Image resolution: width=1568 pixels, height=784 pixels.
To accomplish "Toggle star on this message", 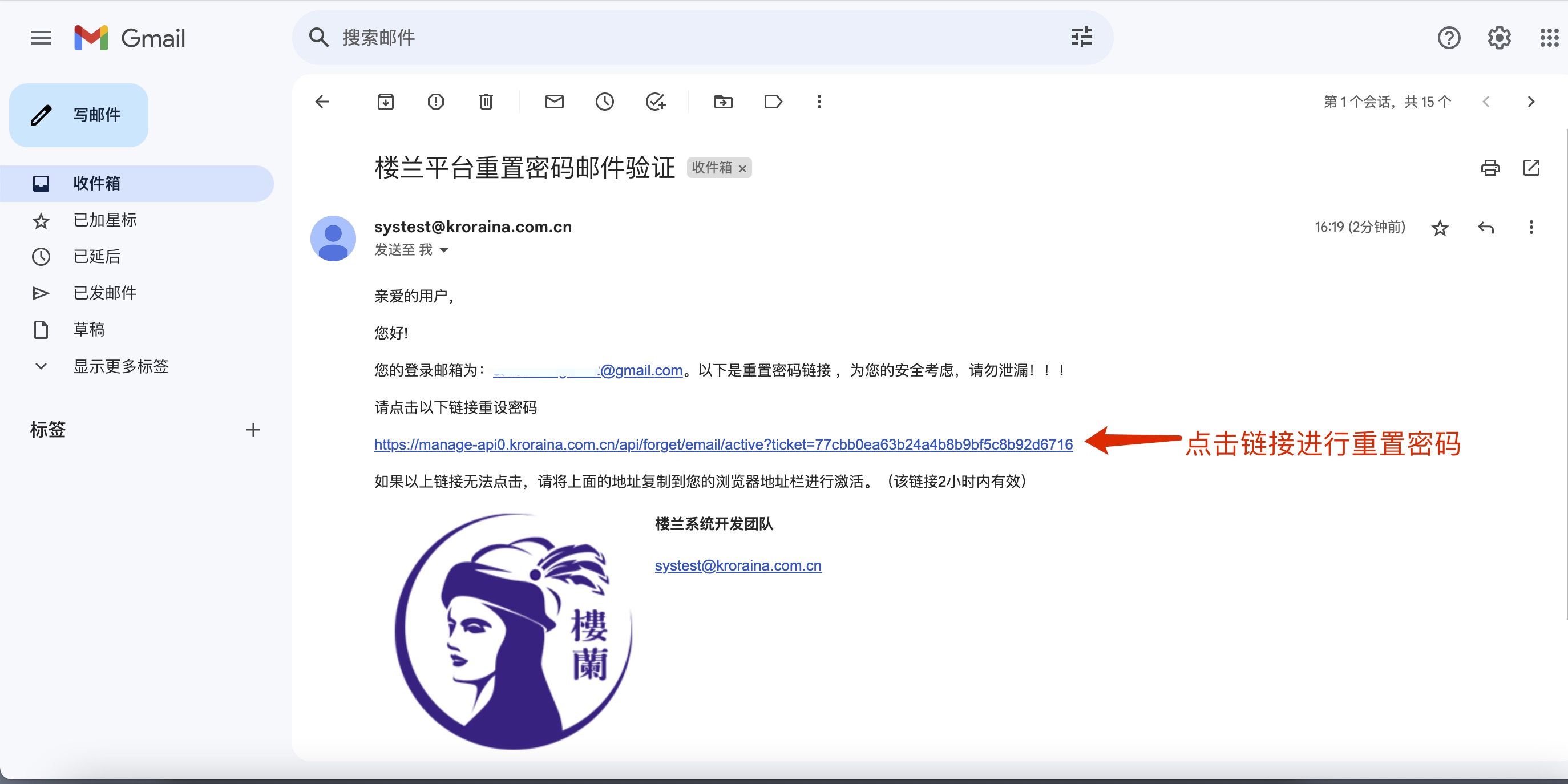I will click(1440, 228).
